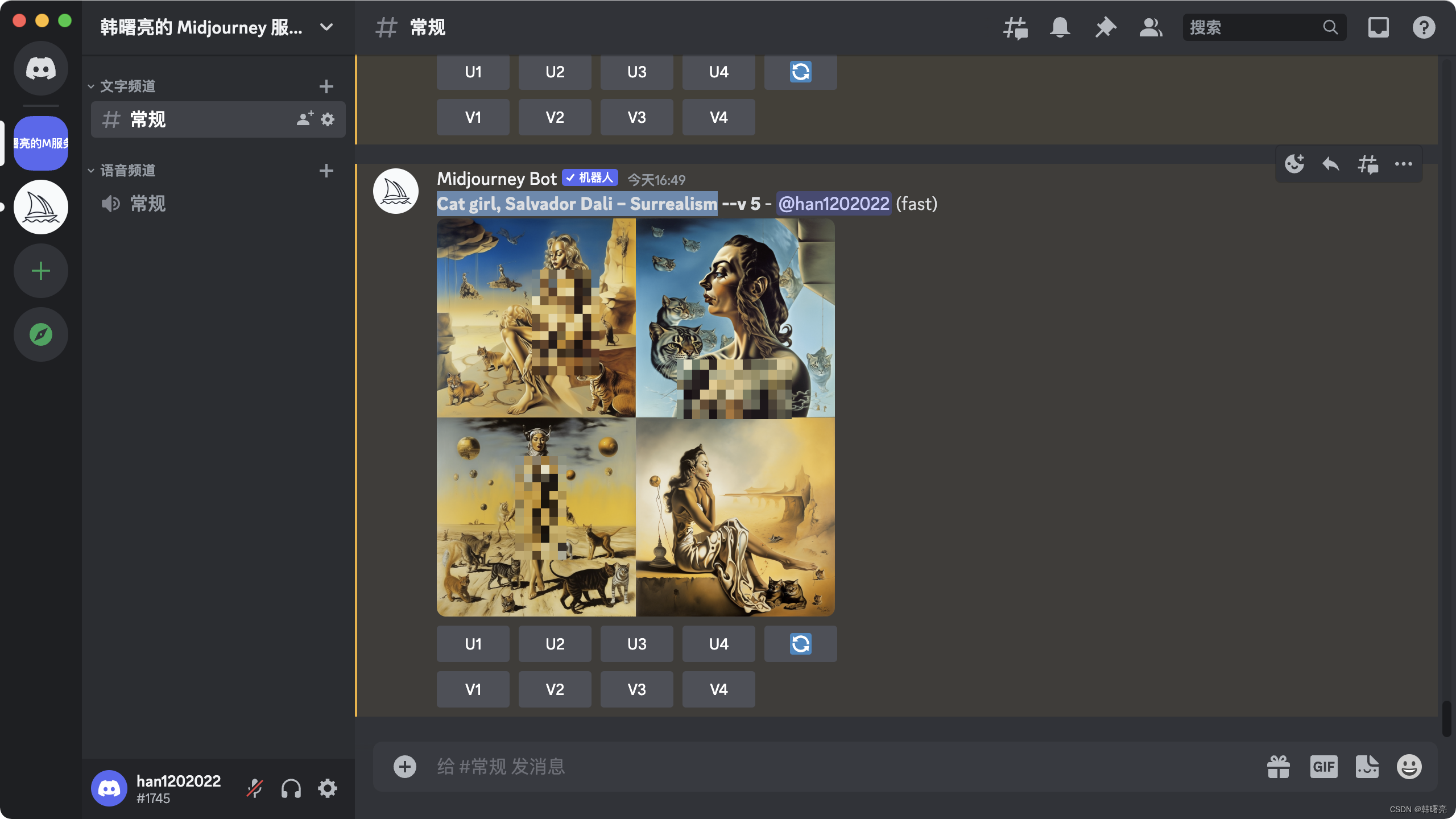
Task: Click the Explore servers compass icon
Action: pos(41,334)
